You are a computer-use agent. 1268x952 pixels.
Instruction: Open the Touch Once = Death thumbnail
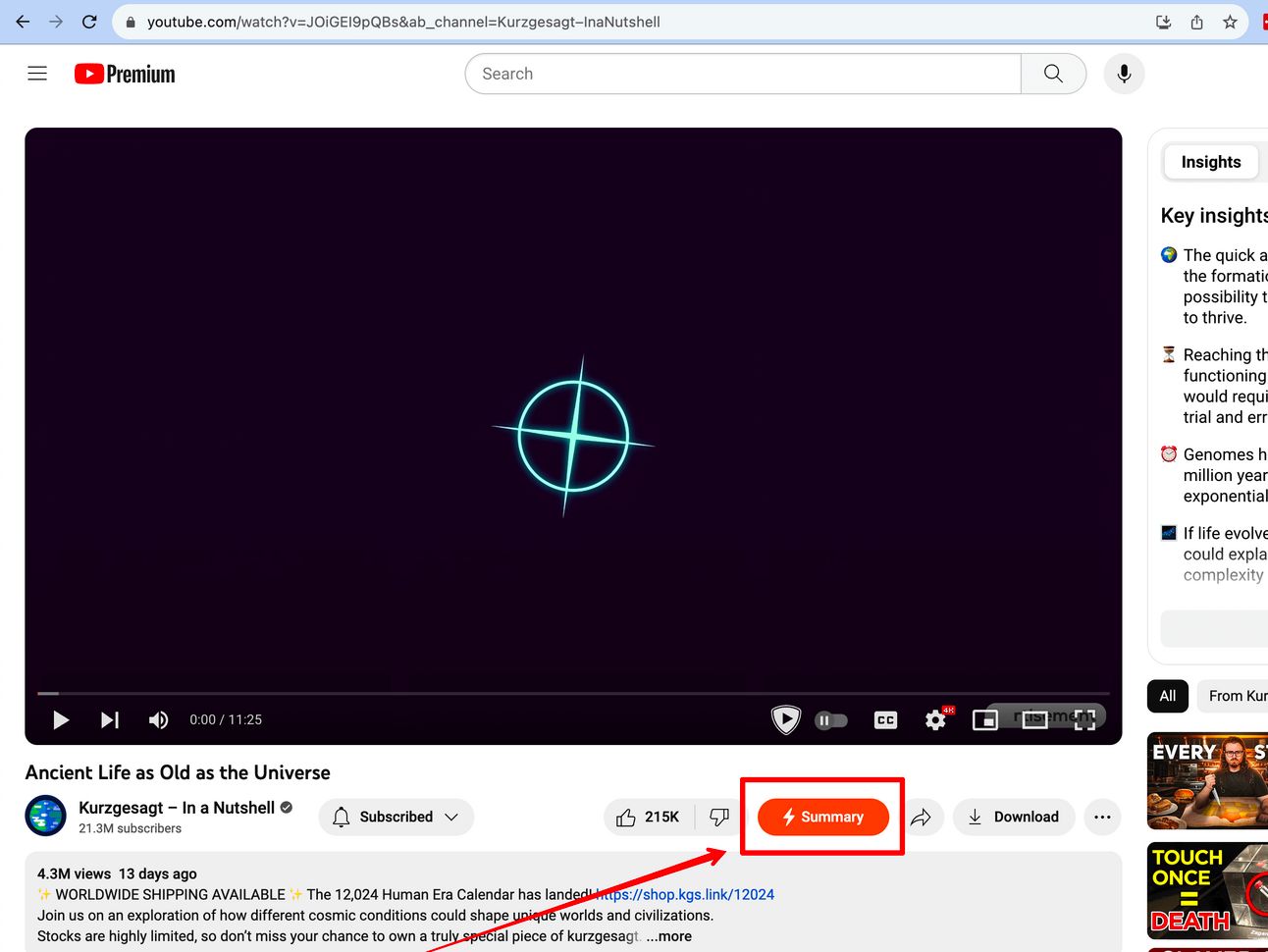pos(1207,891)
